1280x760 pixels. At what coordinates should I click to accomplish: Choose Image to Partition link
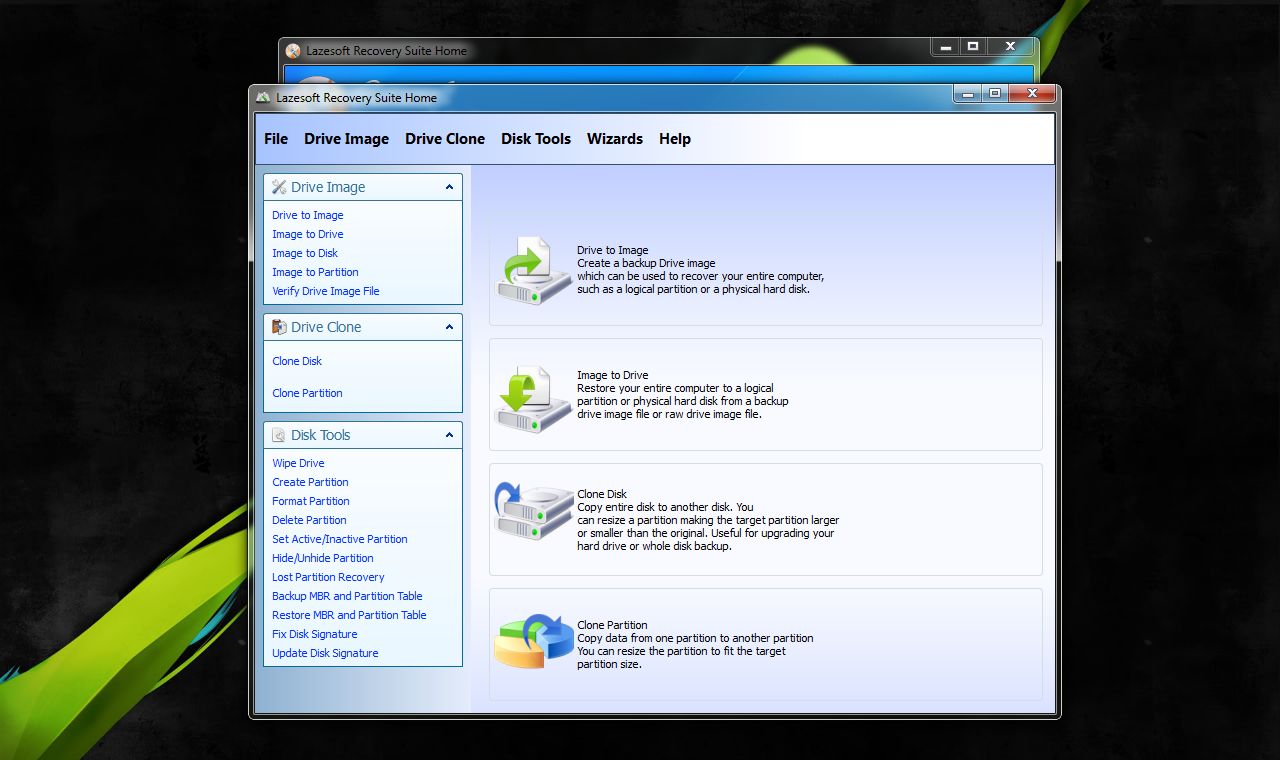tap(315, 272)
